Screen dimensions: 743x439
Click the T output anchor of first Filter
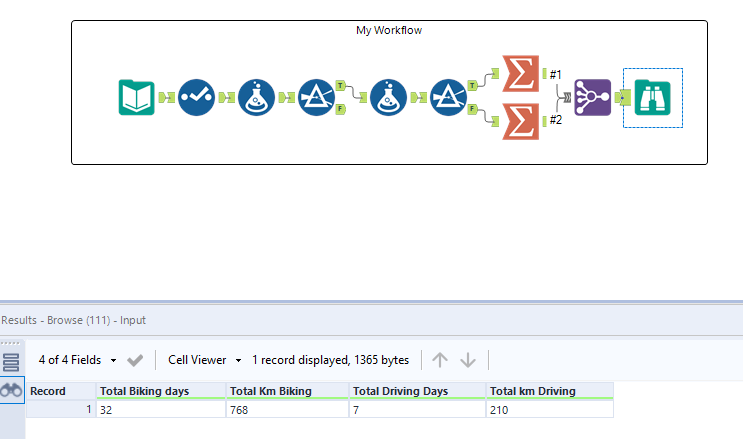tap(340, 85)
